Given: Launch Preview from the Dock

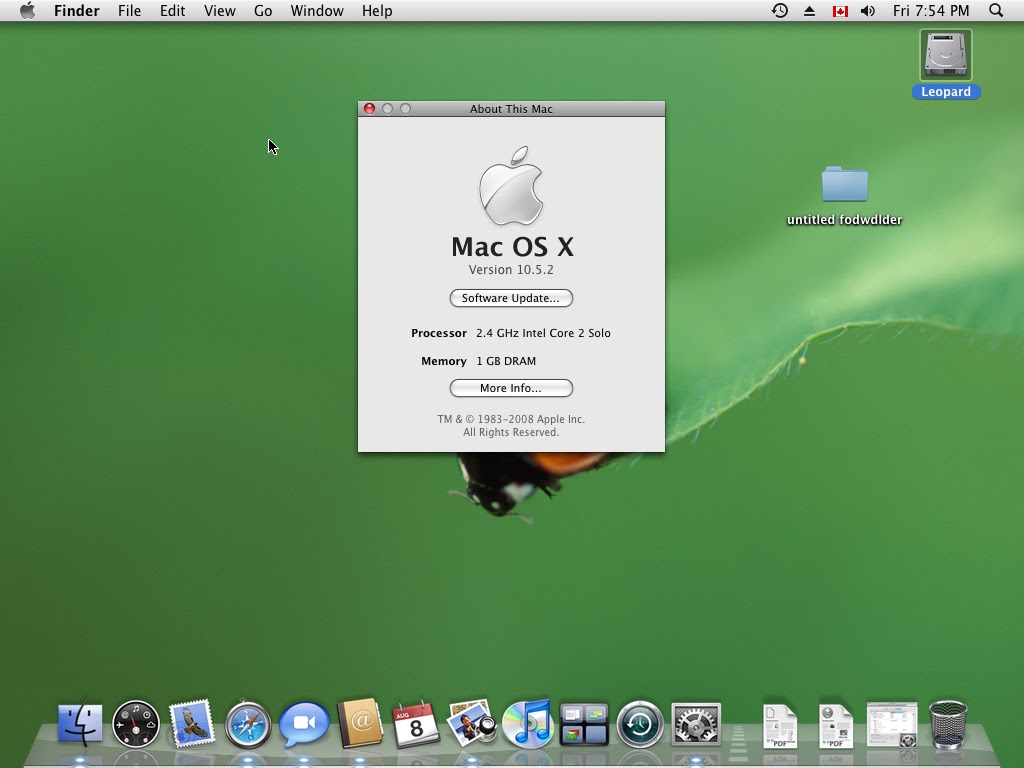Looking at the screenshot, I should pyautogui.click(x=472, y=723).
